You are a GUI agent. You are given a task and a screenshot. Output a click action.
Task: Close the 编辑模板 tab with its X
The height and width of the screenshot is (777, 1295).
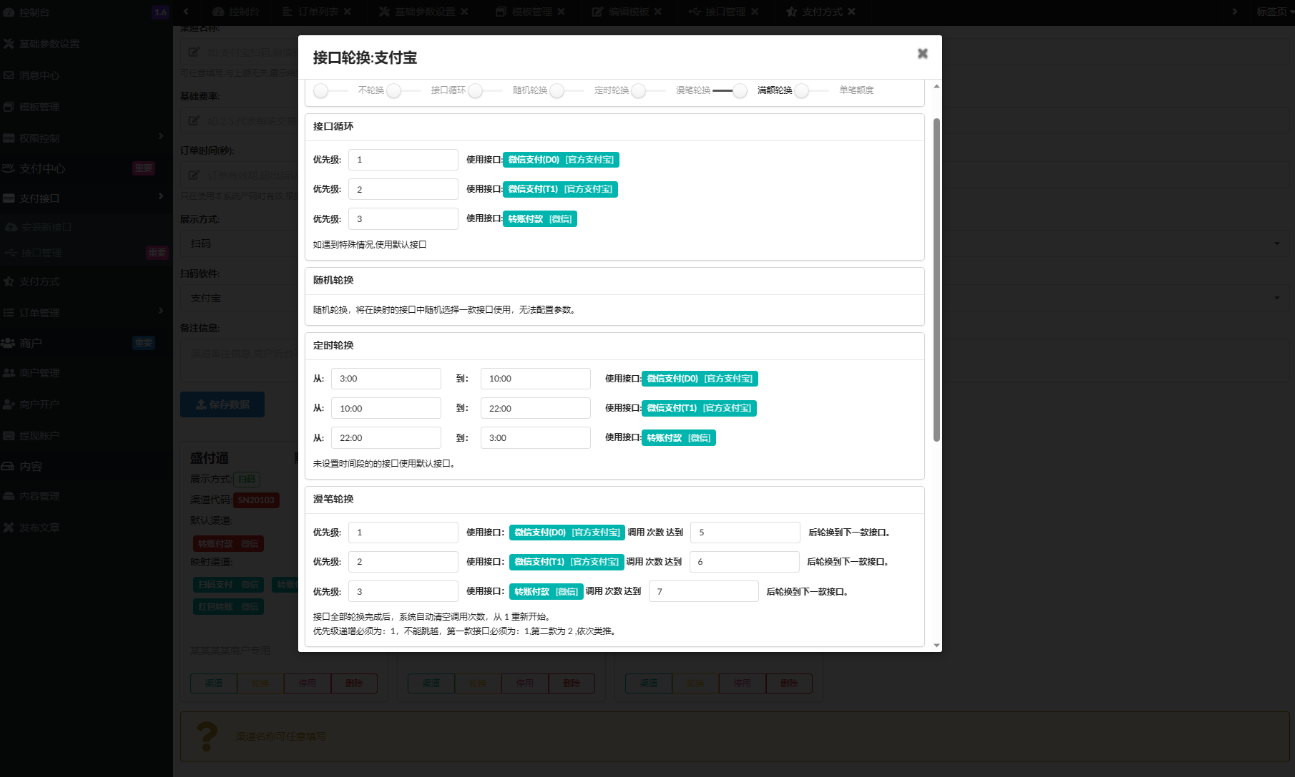[657, 12]
